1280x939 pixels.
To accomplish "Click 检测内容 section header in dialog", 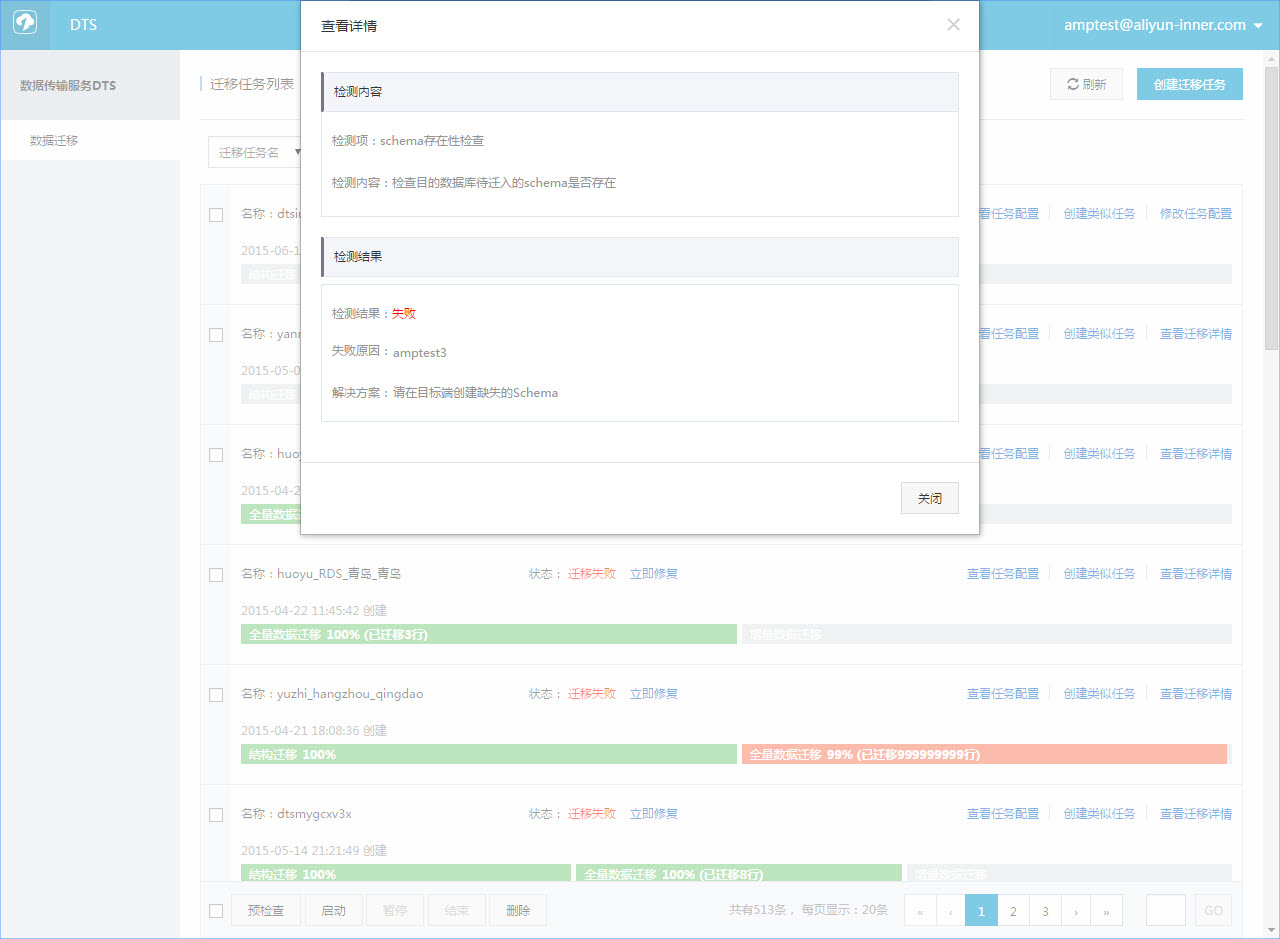I will (x=640, y=91).
